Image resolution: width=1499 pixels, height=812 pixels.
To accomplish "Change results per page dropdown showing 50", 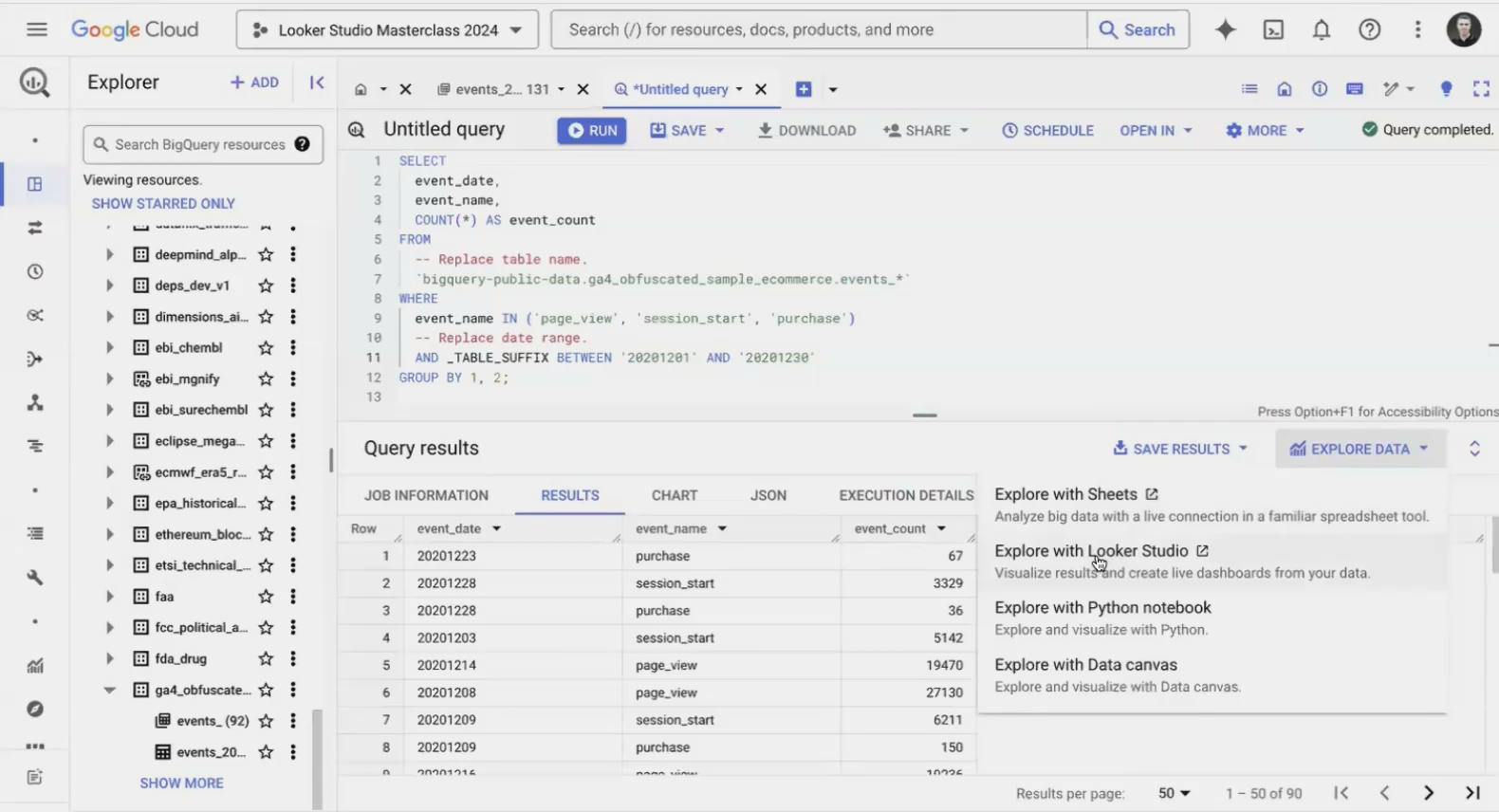I will point(1175,793).
